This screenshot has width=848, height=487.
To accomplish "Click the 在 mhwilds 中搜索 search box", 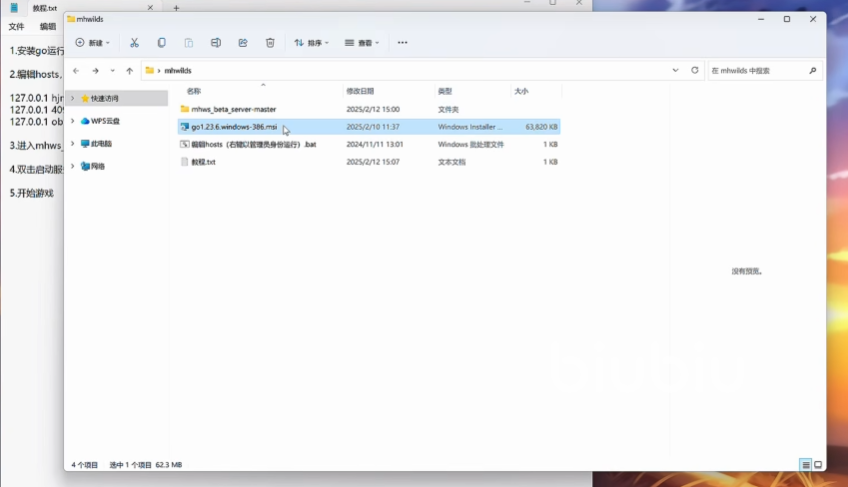I will (x=758, y=71).
